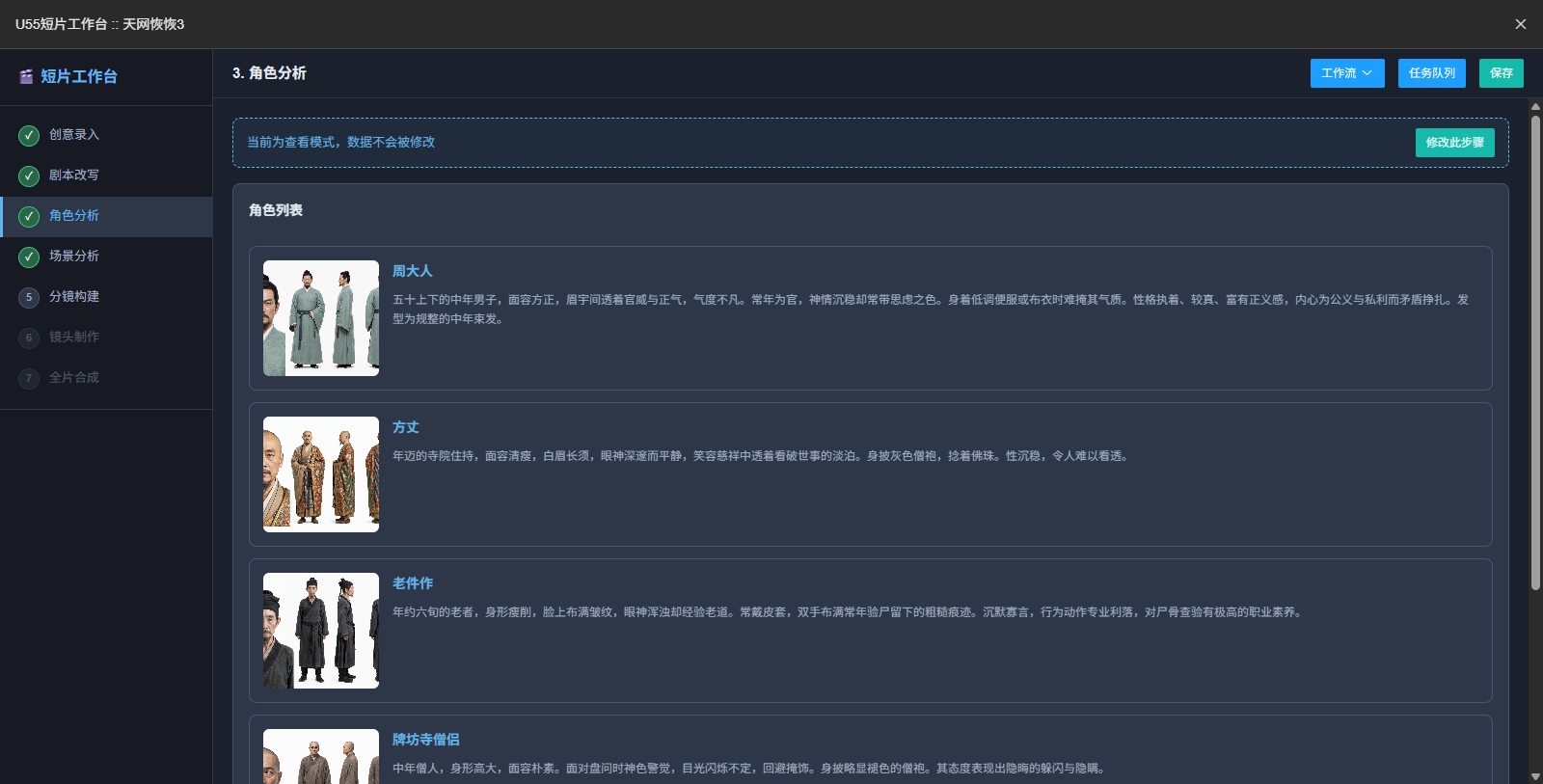Click the clapperboard icon beside 短片工作台
Screen dimensions: 1543x784
coord(27,76)
